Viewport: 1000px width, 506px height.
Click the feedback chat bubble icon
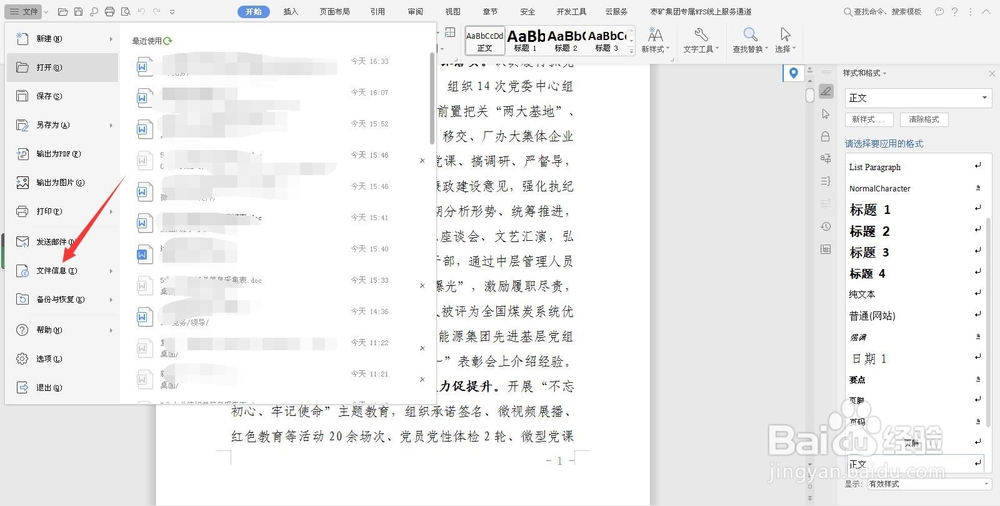(x=939, y=11)
